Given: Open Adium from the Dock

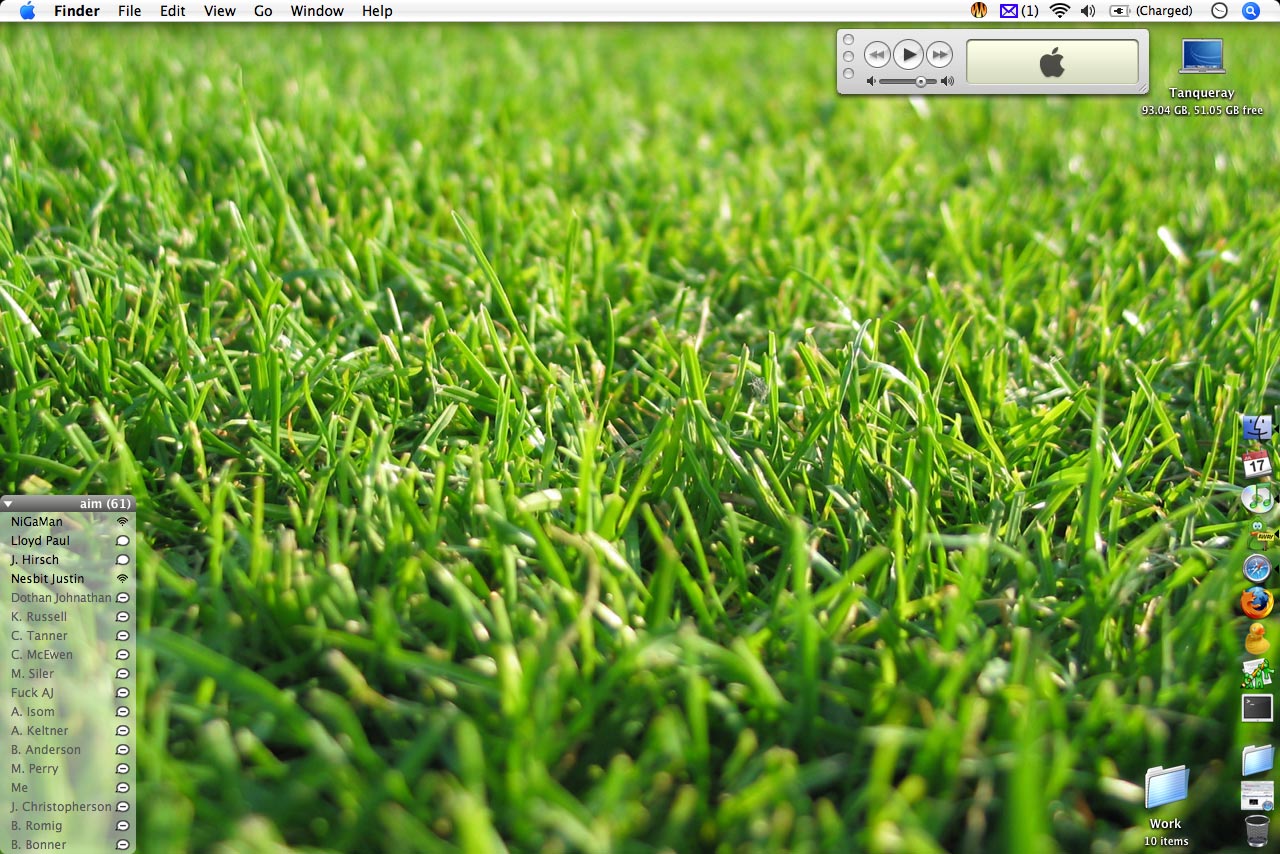Looking at the screenshot, I should coord(1257,533).
